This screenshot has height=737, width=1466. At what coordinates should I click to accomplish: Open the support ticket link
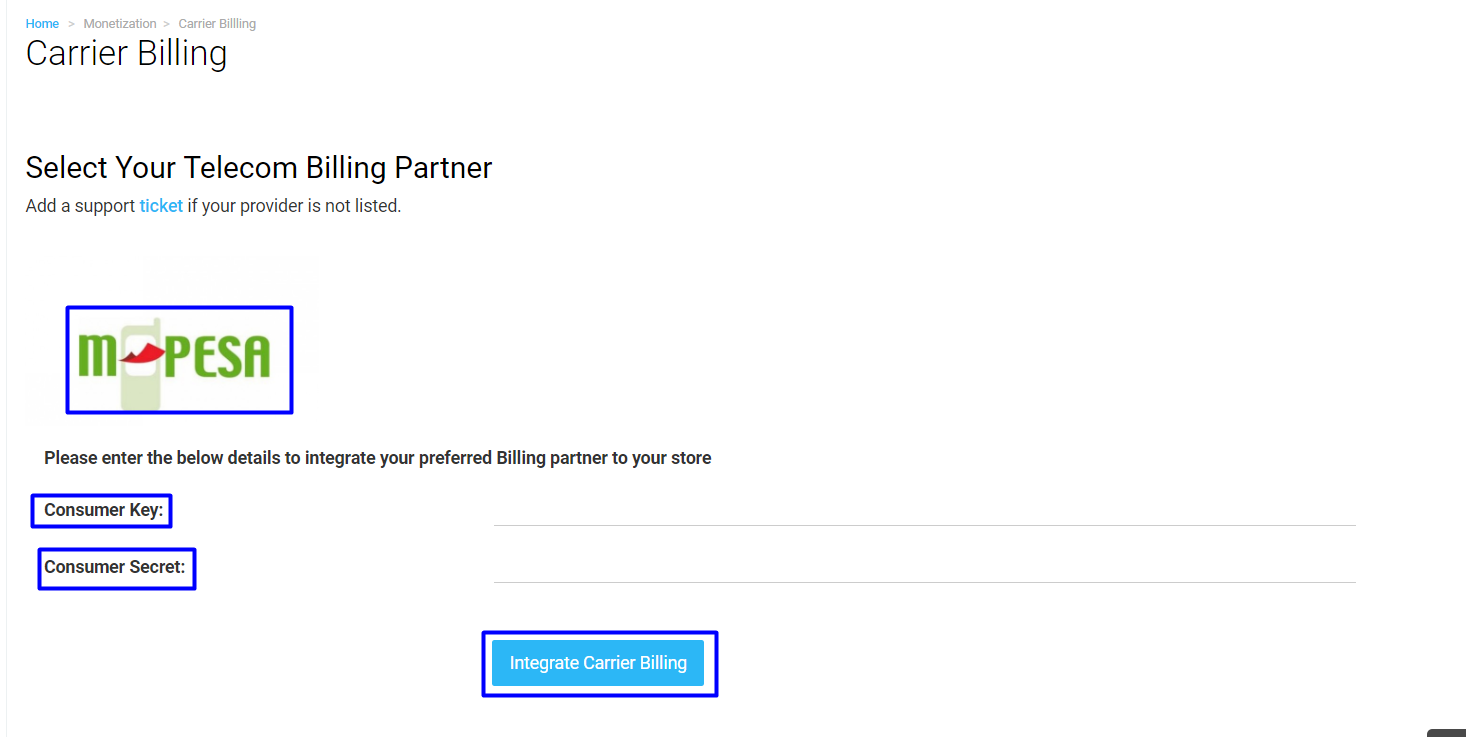click(x=161, y=206)
